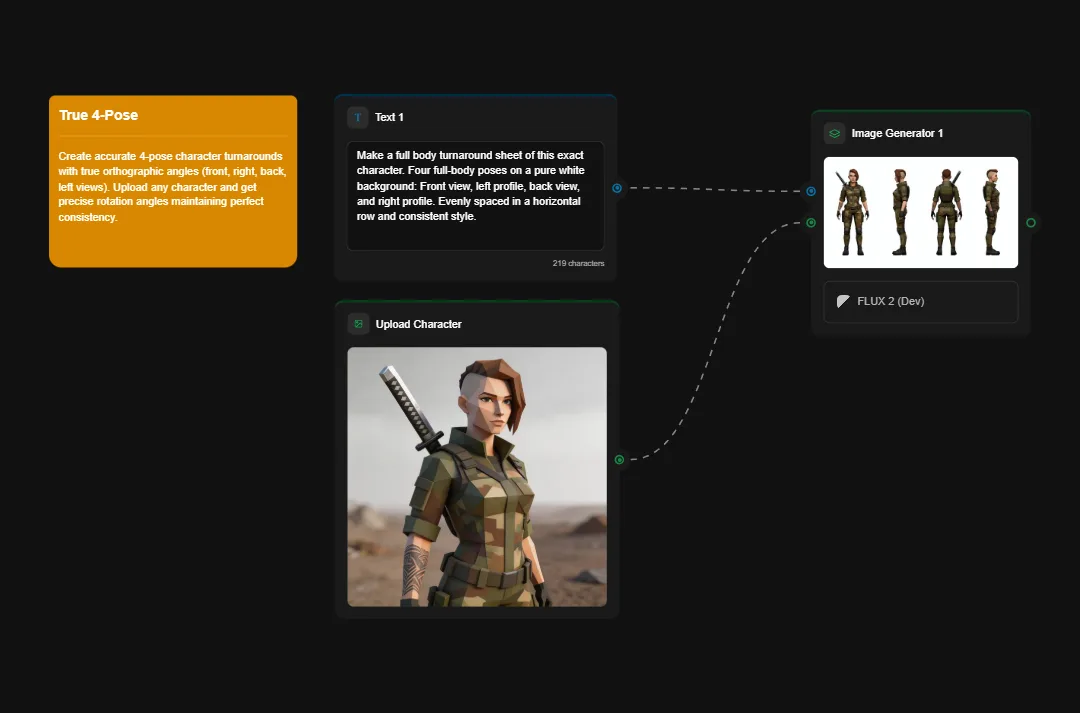Select the Text 1 node title
This screenshot has width=1080, height=713.
(x=390, y=117)
